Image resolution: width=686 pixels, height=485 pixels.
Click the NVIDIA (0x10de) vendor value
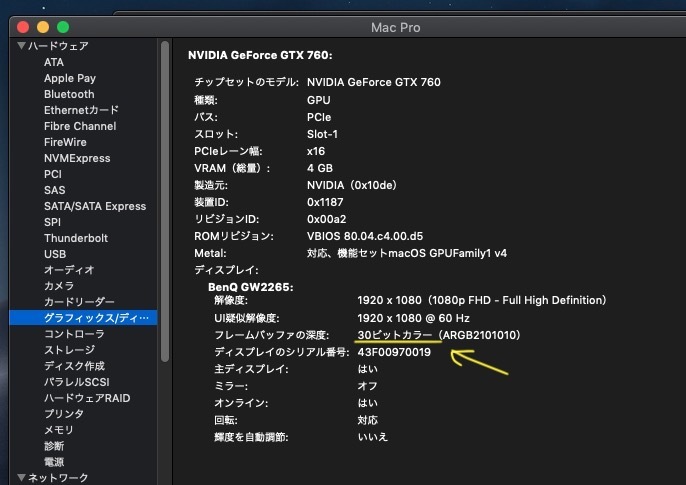[x=352, y=185]
